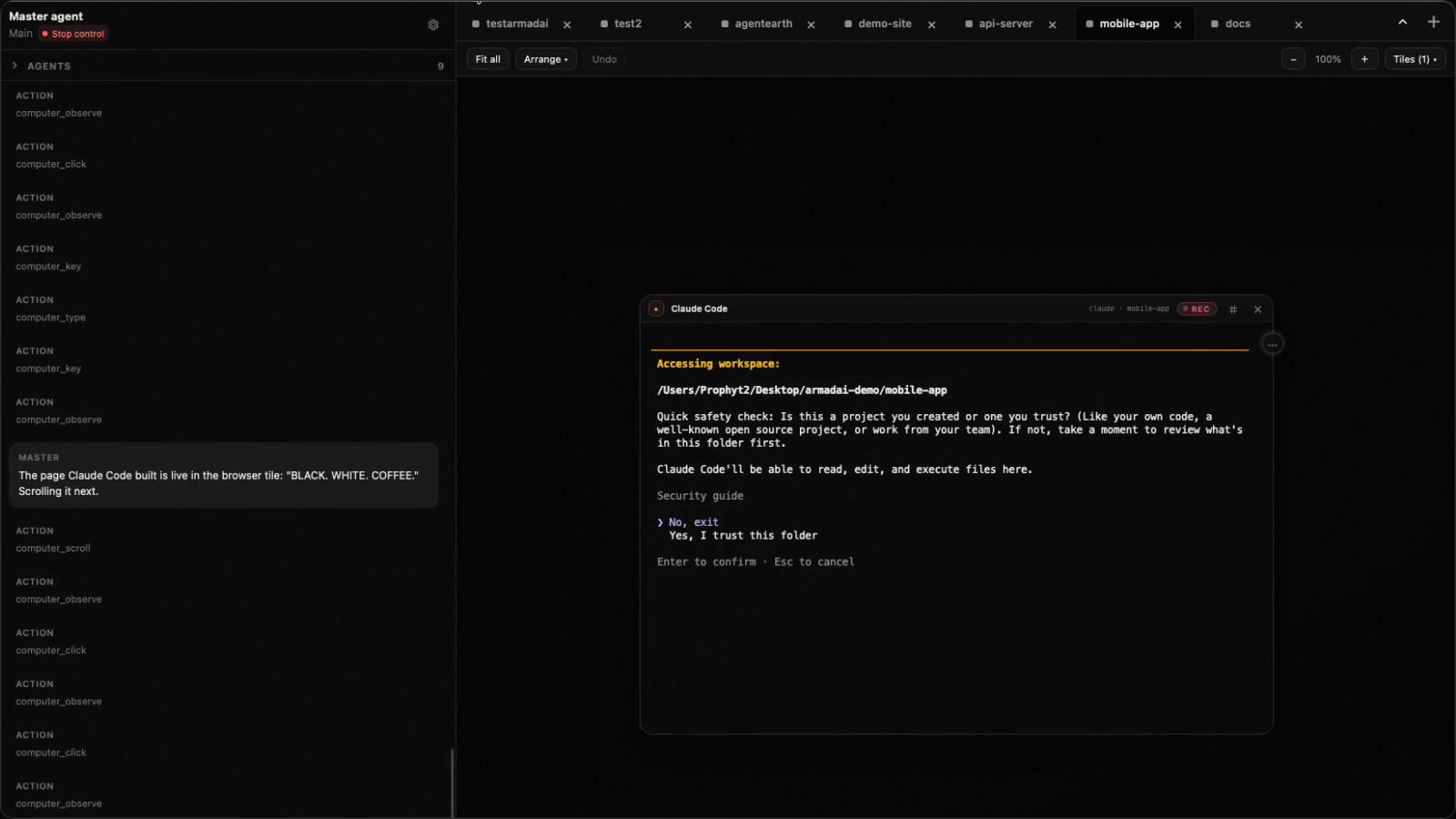The height and width of the screenshot is (819, 1456).
Task: Click the 'Accessing workspace:' heading
Action: [x=718, y=364]
